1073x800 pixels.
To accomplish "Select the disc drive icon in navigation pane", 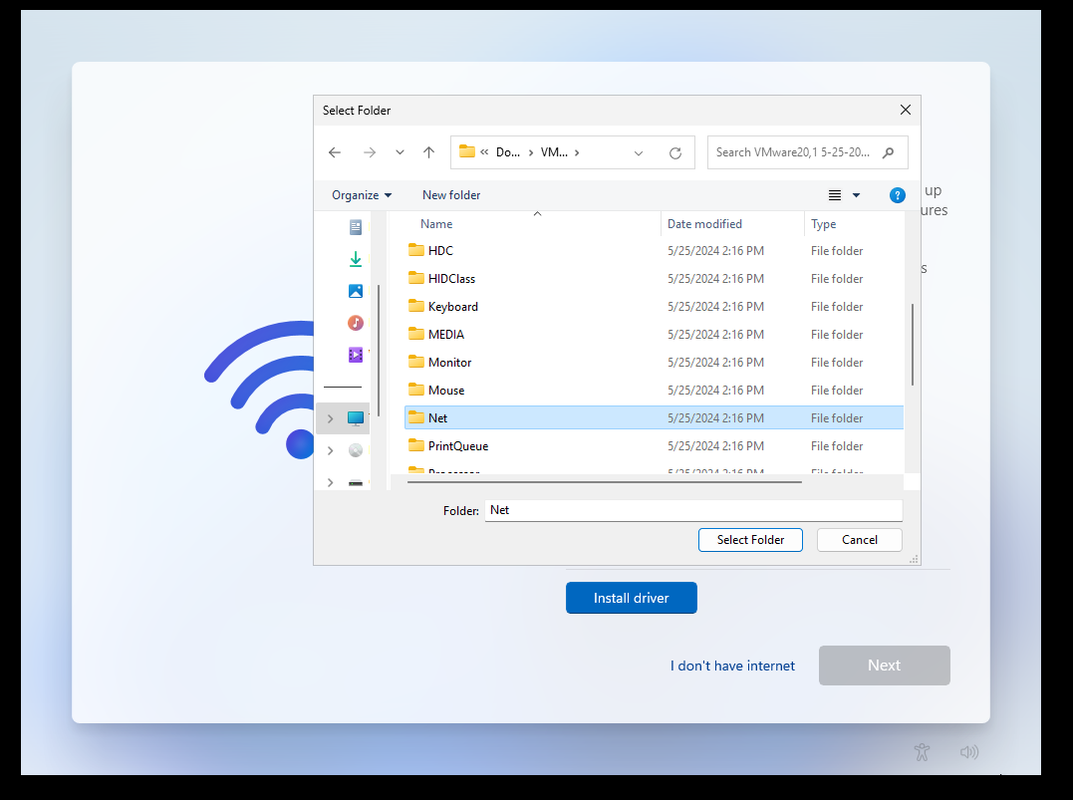I will click(355, 450).
